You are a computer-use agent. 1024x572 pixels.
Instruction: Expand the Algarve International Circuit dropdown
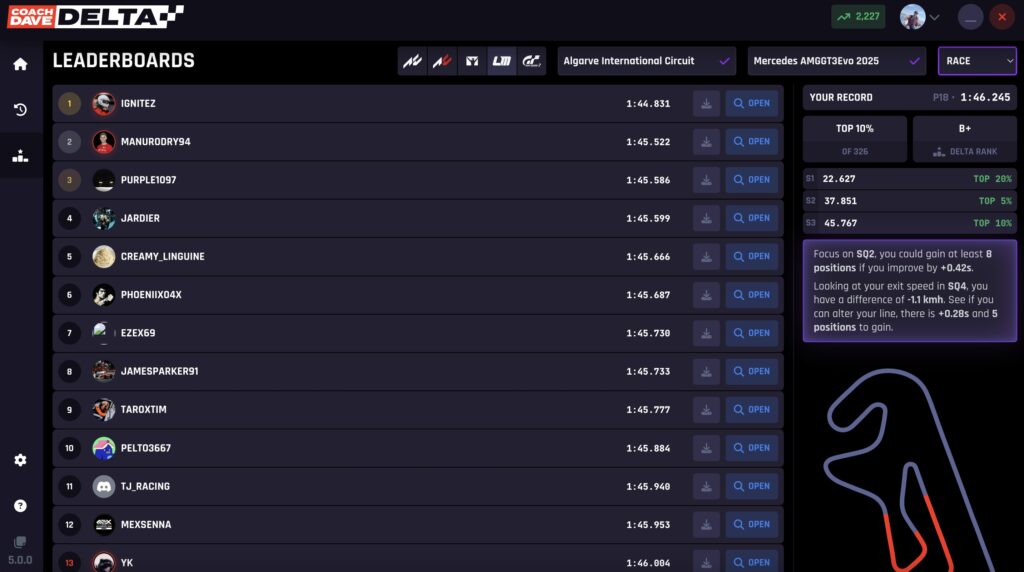point(646,61)
